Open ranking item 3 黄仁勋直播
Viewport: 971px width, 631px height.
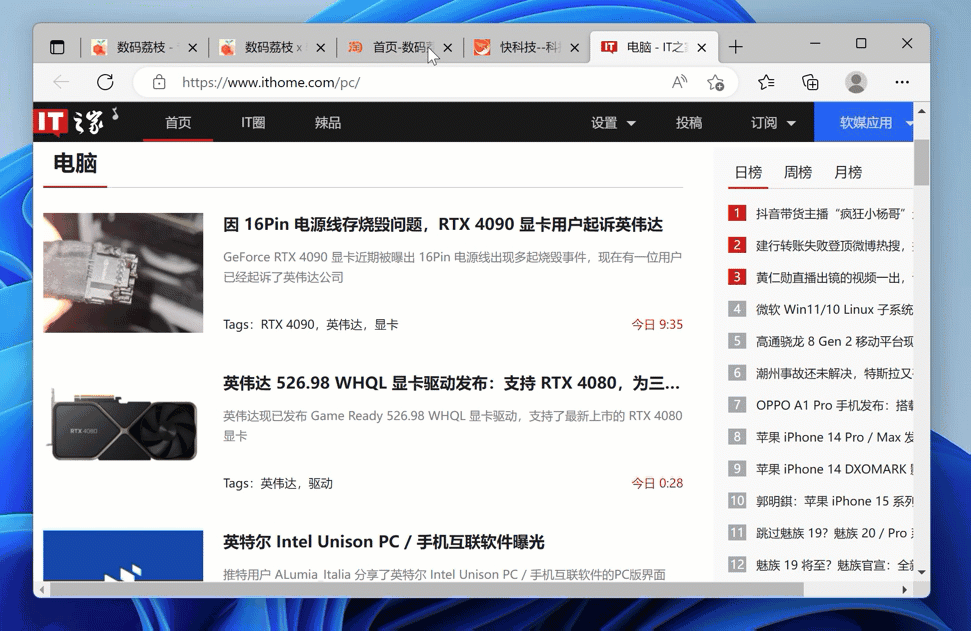pos(834,277)
